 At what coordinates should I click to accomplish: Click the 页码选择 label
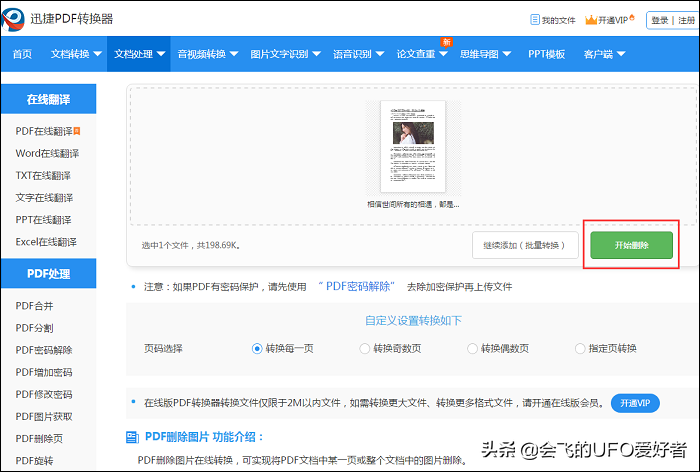(x=163, y=348)
